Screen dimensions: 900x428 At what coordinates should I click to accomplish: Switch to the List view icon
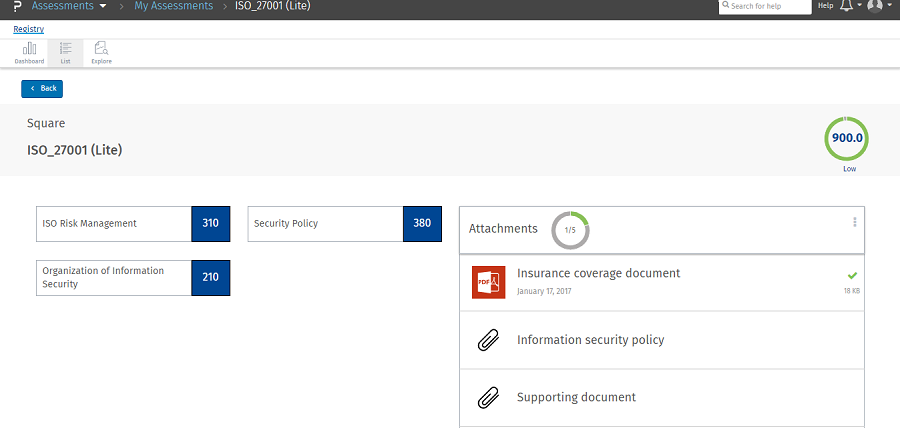65,52
